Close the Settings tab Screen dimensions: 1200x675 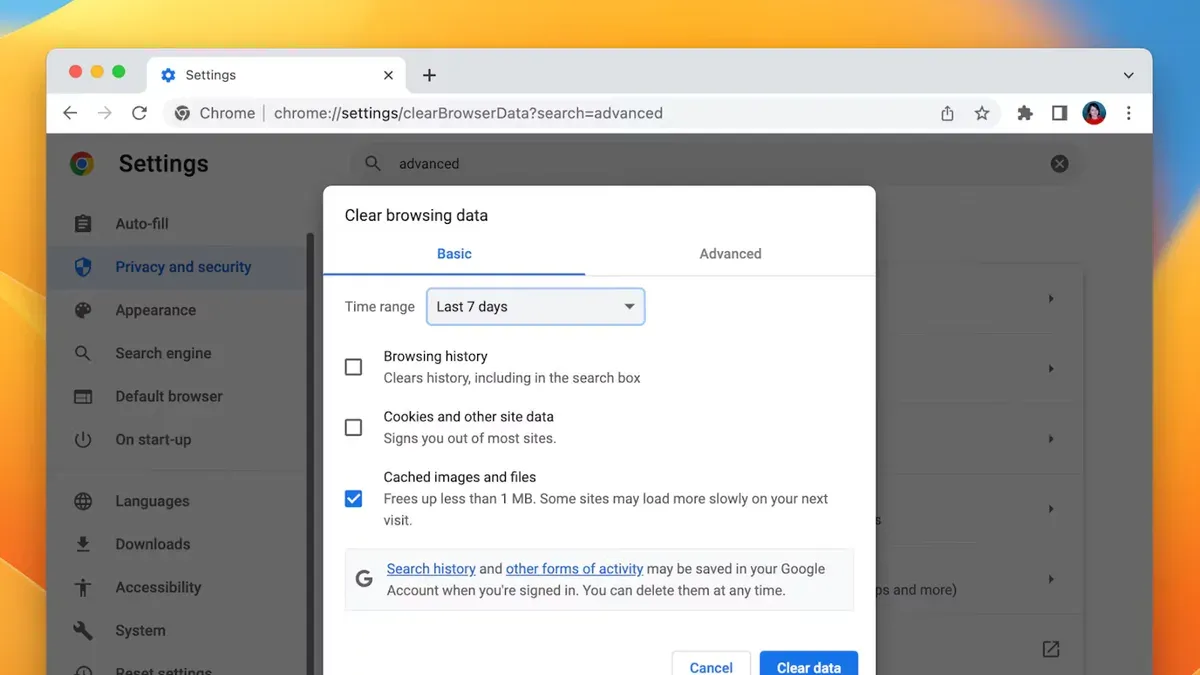point(388,75)
